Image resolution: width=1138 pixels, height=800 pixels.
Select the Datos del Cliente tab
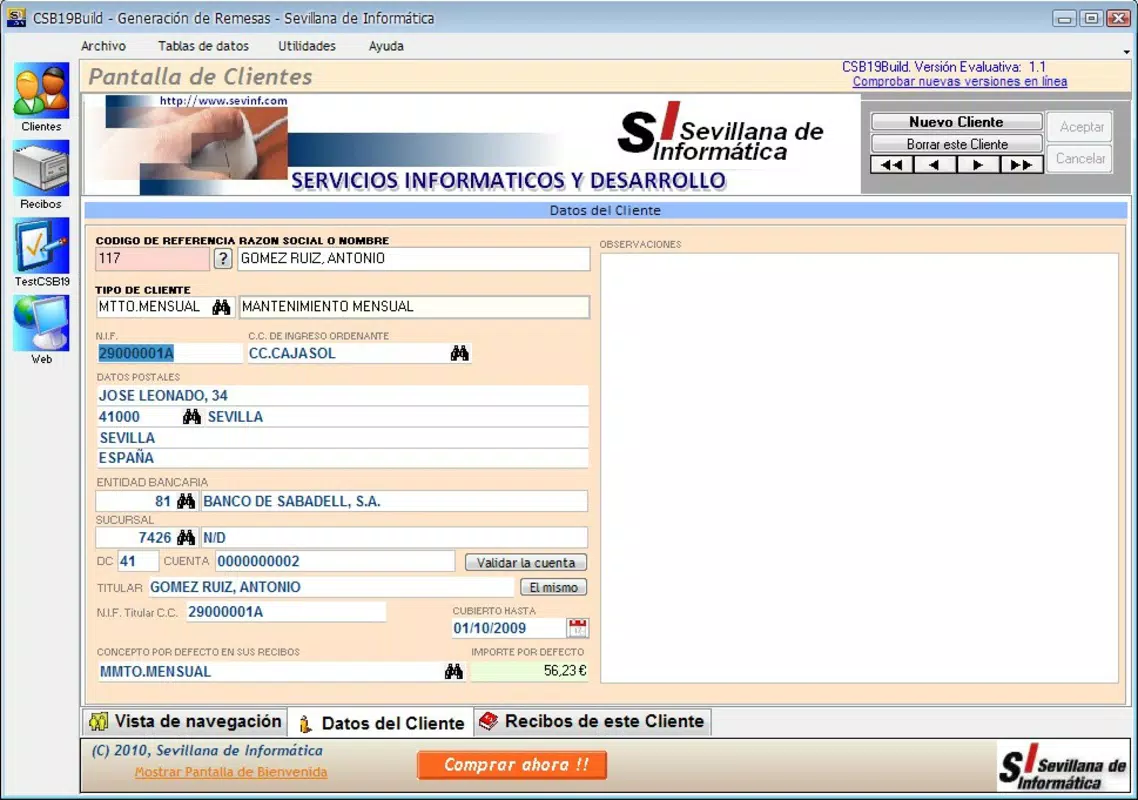click(381, 723)
